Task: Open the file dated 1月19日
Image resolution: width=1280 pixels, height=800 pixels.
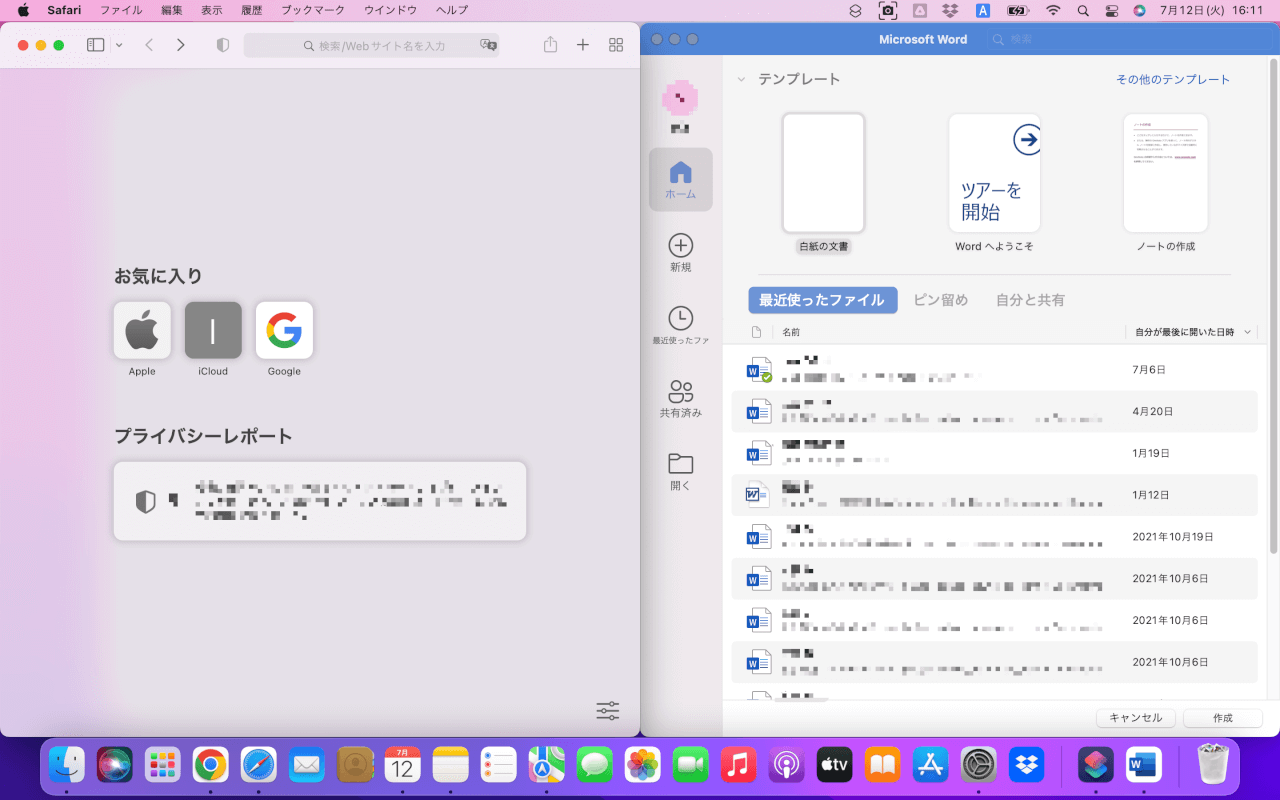Action: (994, 453)
